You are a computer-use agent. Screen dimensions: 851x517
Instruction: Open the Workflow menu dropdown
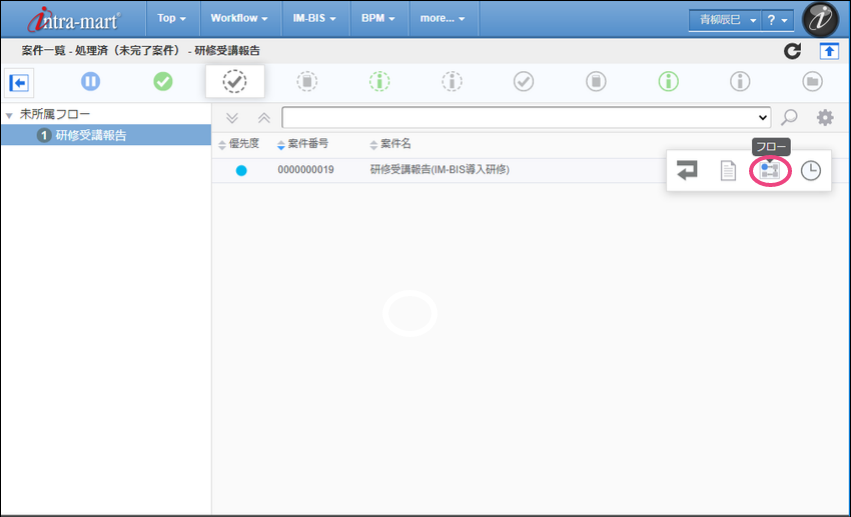pos(239,18)
